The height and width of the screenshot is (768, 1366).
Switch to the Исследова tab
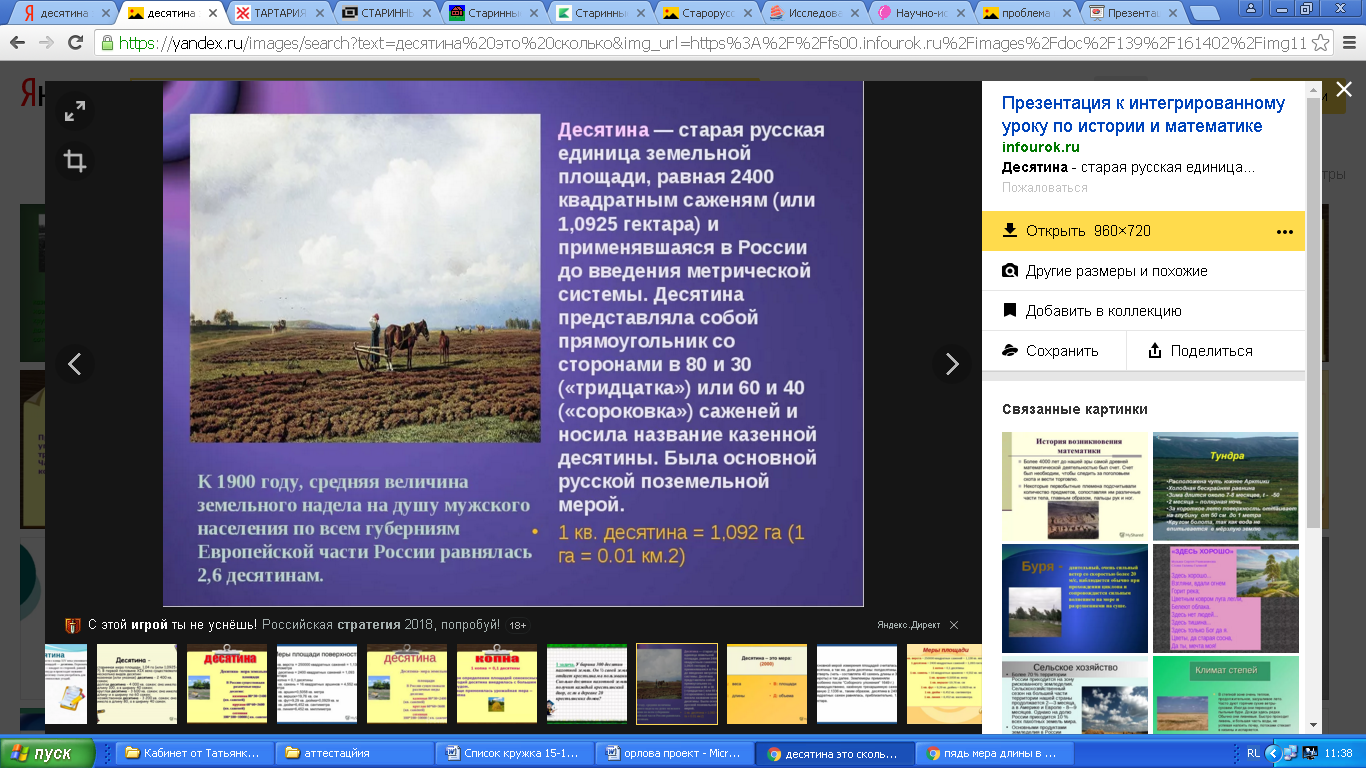(810, 14)
